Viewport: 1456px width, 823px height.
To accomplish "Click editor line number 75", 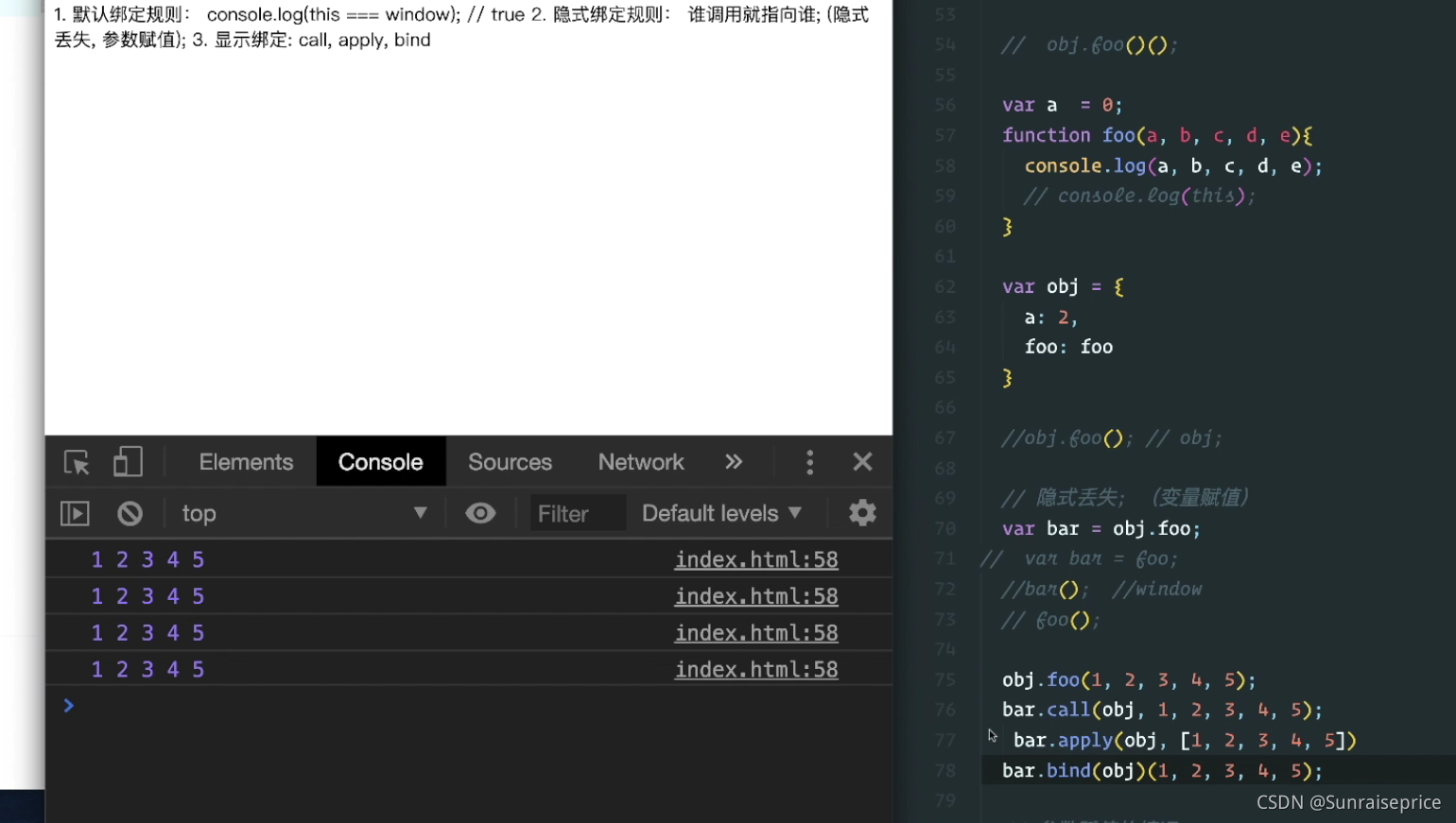I will [945, 679].
